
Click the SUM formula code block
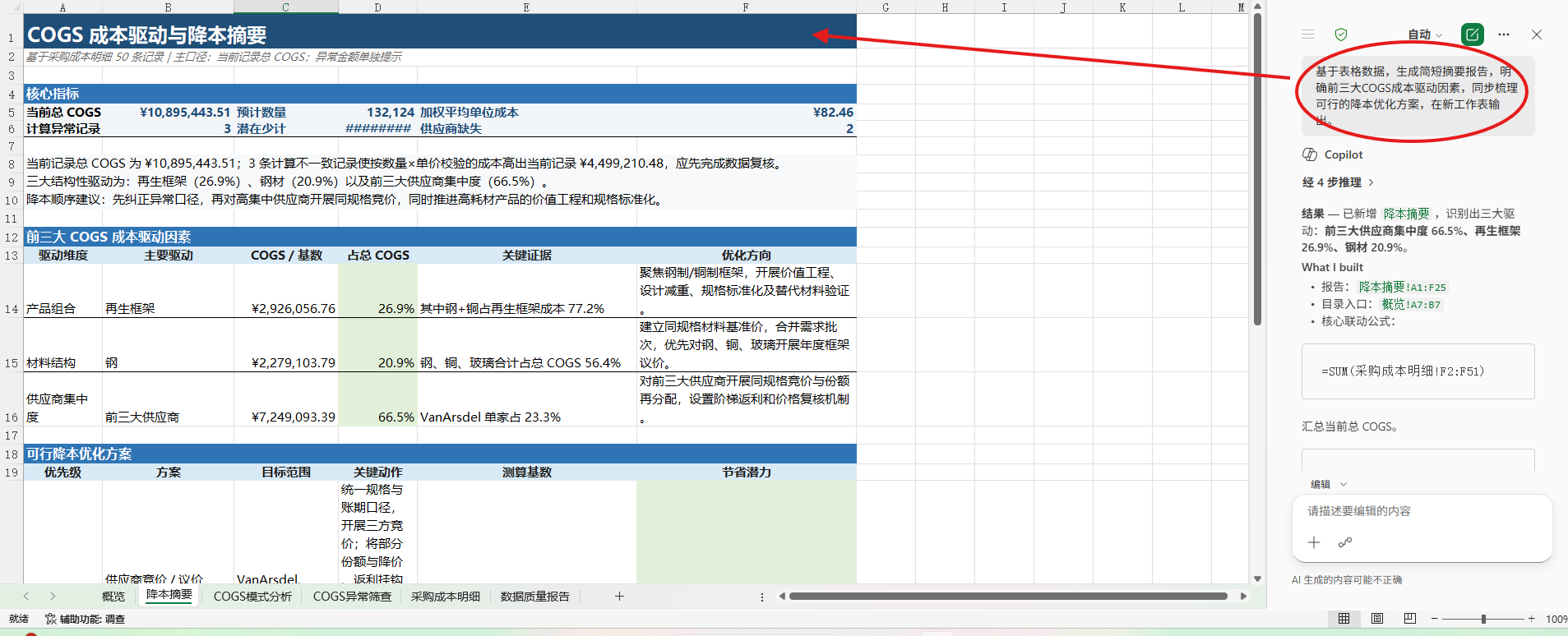click(1418, 371)
